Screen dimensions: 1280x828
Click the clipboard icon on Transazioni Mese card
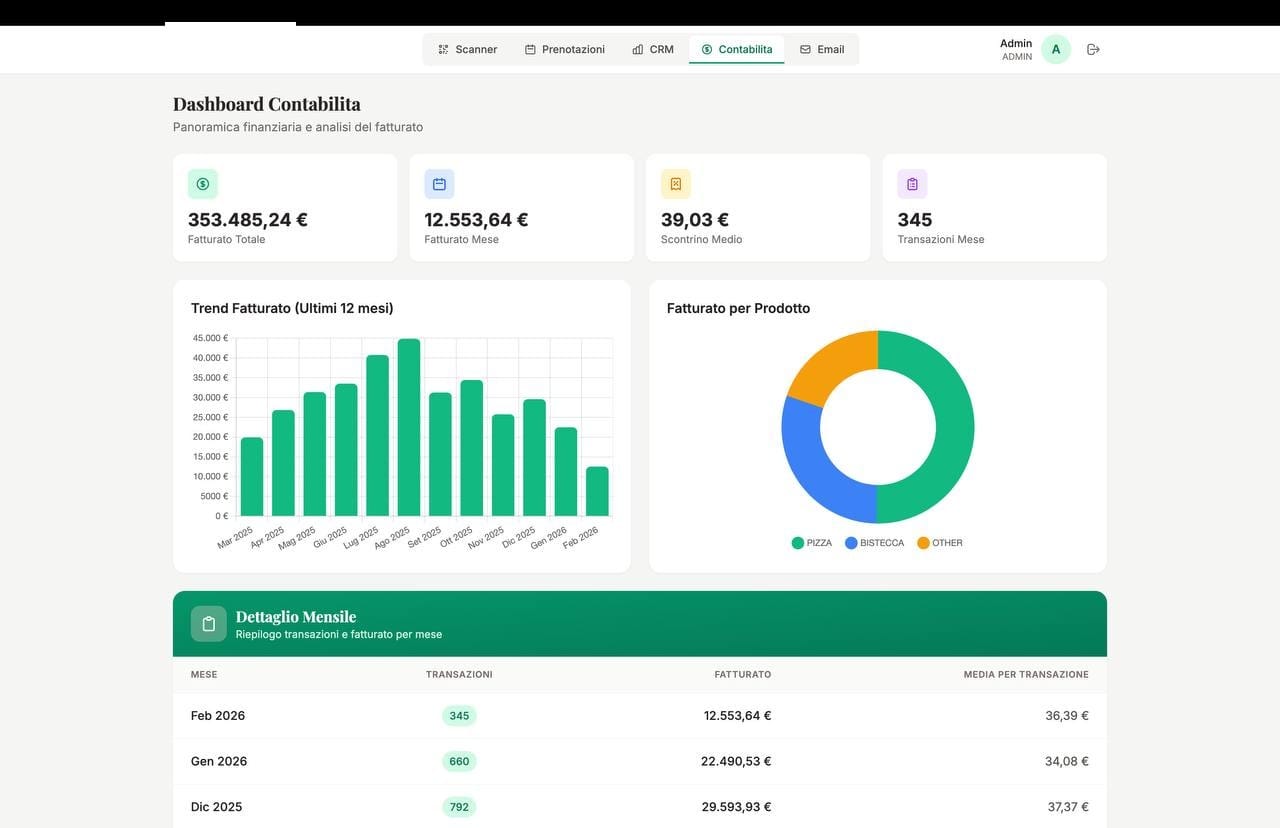[908, 181]
